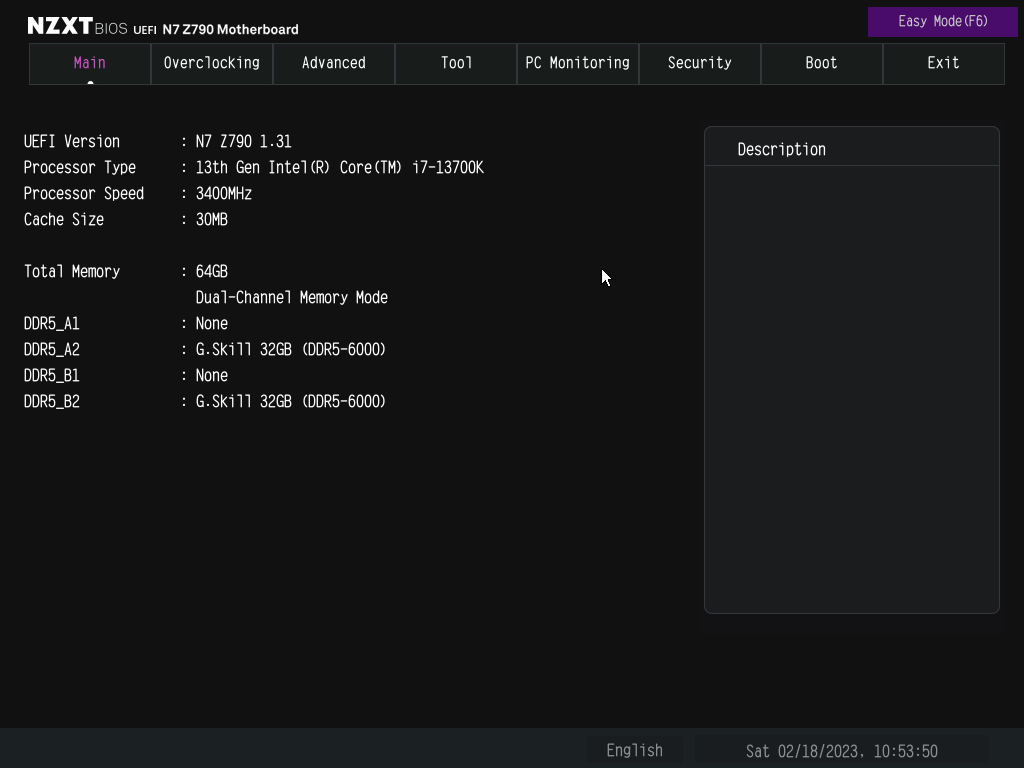Switch to the Security tab
The image size is (1024, 768).
700,63
